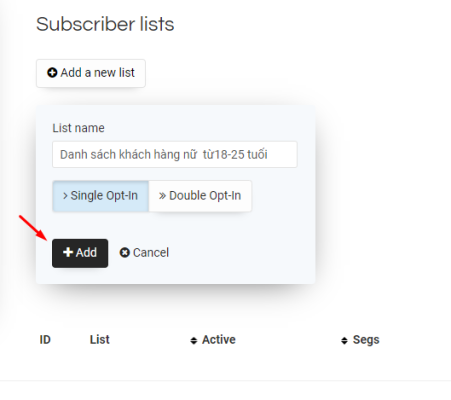Screen dimensions: 451x400
Task: Click the plus-circle icon beside Add a new list
Action: 52,73
